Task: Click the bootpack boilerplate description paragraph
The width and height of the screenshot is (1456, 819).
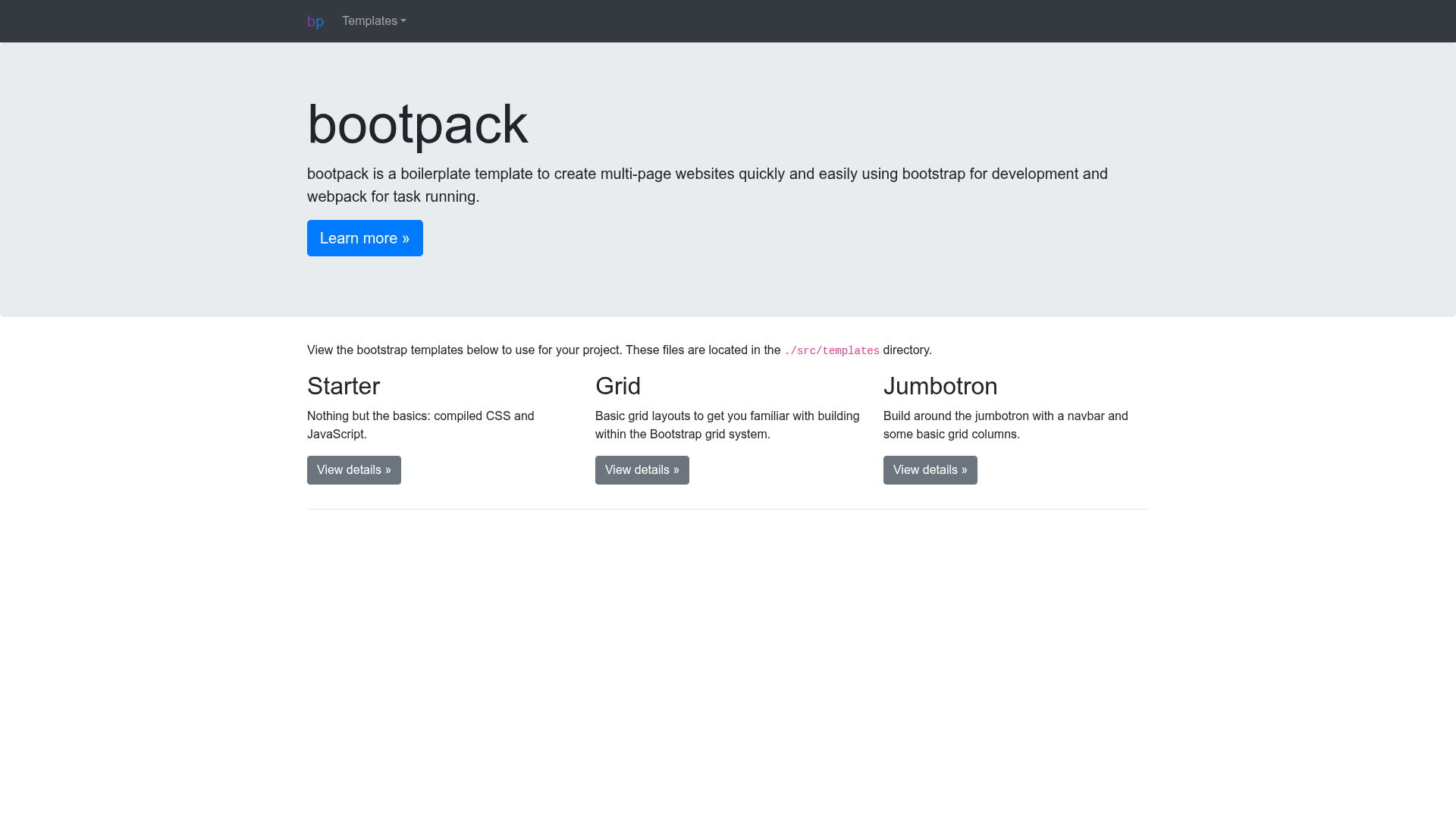Action: [708, 185]
